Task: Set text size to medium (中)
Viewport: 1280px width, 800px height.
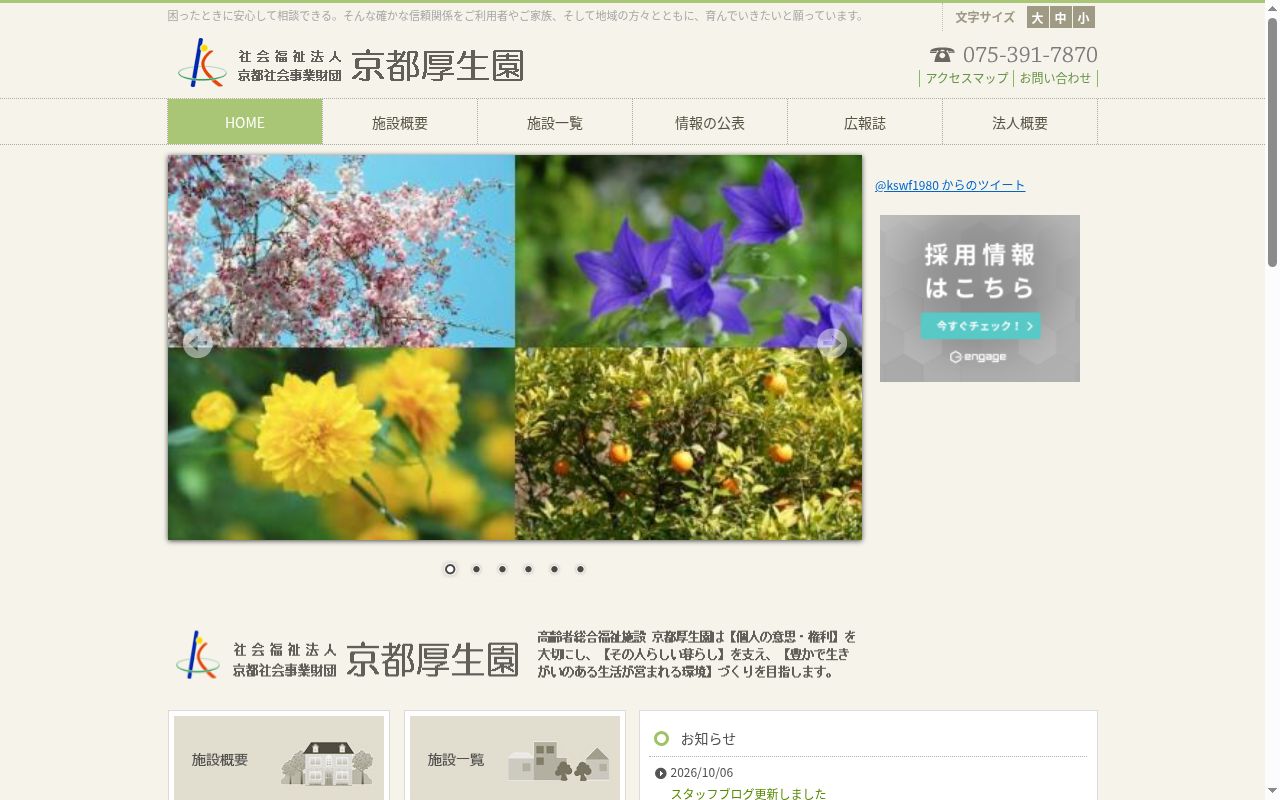Action: (1060, 17)
